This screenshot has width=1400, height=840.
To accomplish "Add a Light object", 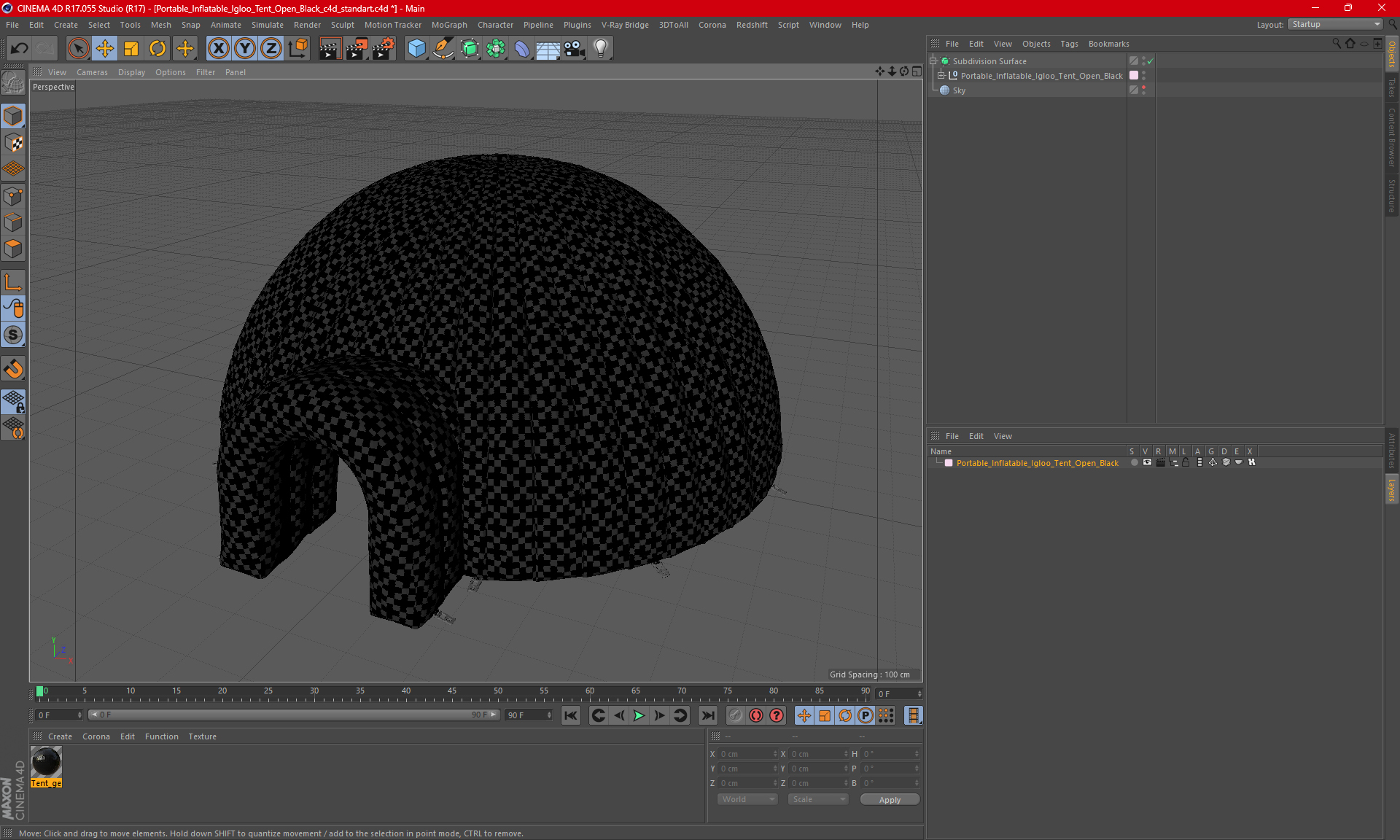I will point(601,49).
